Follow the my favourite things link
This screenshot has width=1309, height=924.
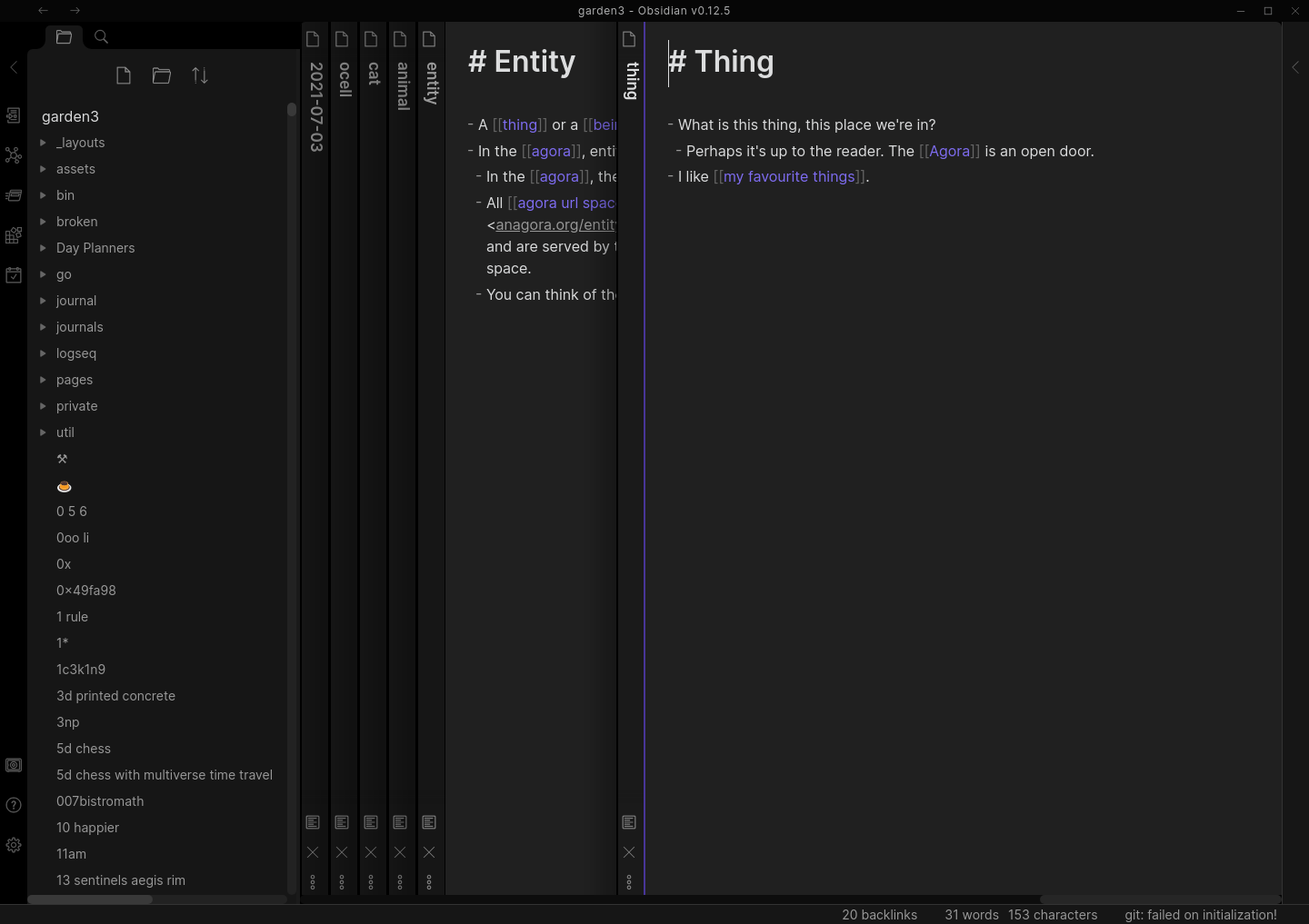coord(789,176)
